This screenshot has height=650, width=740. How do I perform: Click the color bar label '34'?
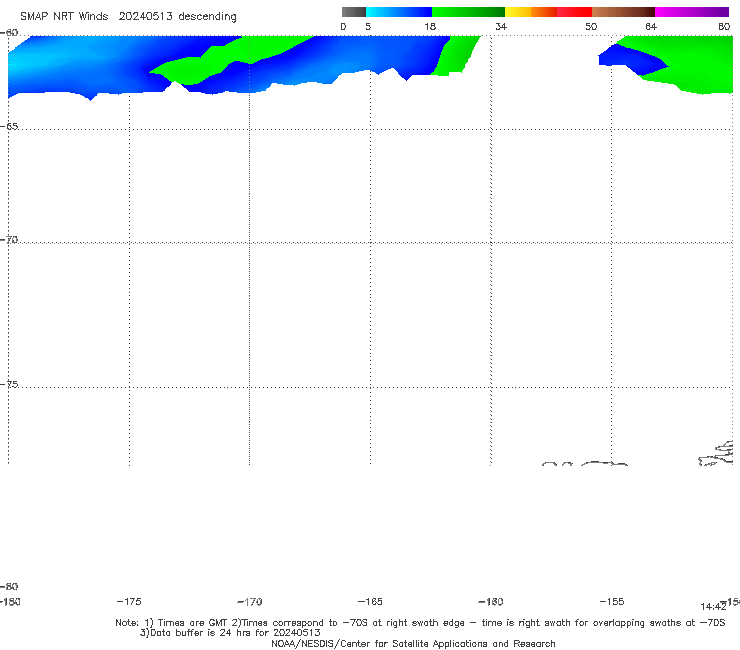tap(501, 27)
